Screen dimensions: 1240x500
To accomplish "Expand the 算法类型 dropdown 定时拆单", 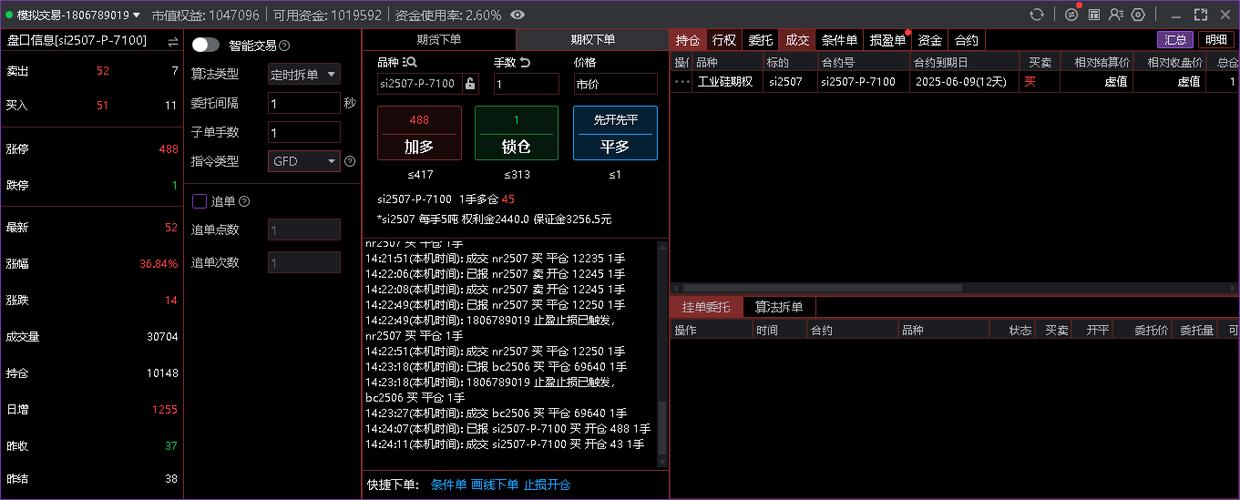I will coord(304,75).
